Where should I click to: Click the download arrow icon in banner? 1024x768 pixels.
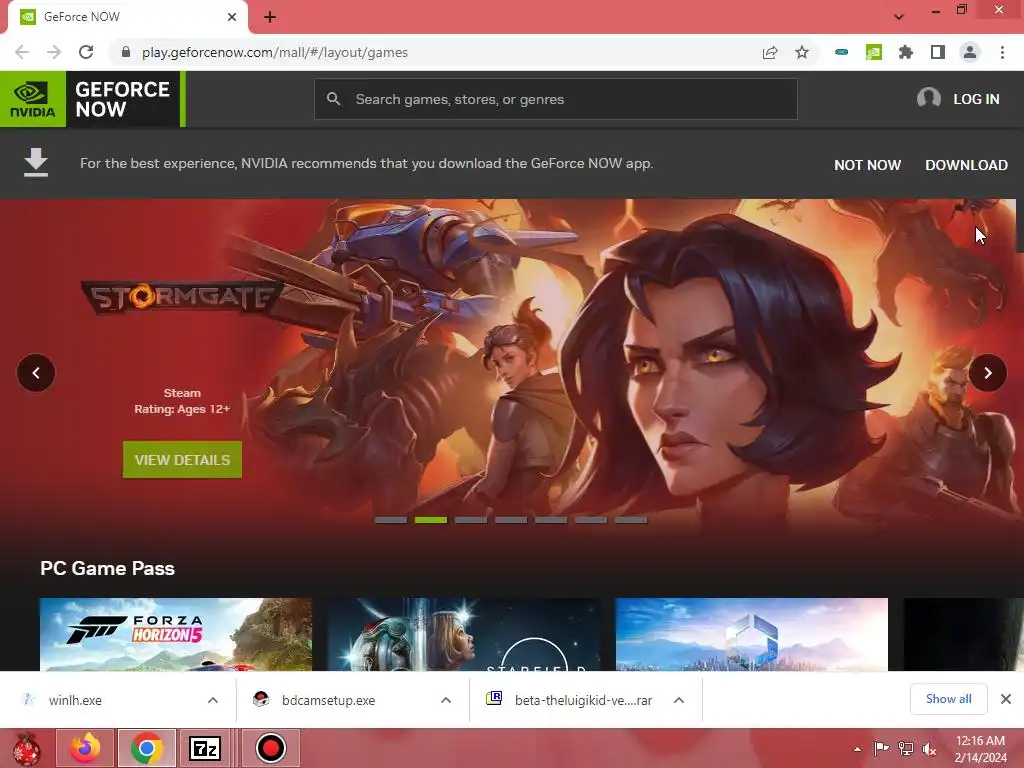pyautogui.click(x=36, y=163)
